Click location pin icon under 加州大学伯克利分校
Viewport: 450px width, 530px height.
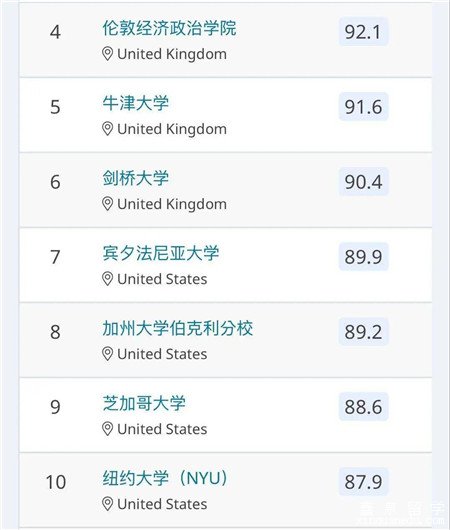point(107,354)
